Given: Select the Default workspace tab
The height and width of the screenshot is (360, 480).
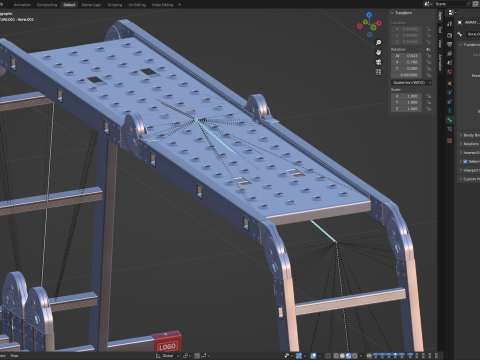Looking at the screenshot, I should (x=69, y=5).
